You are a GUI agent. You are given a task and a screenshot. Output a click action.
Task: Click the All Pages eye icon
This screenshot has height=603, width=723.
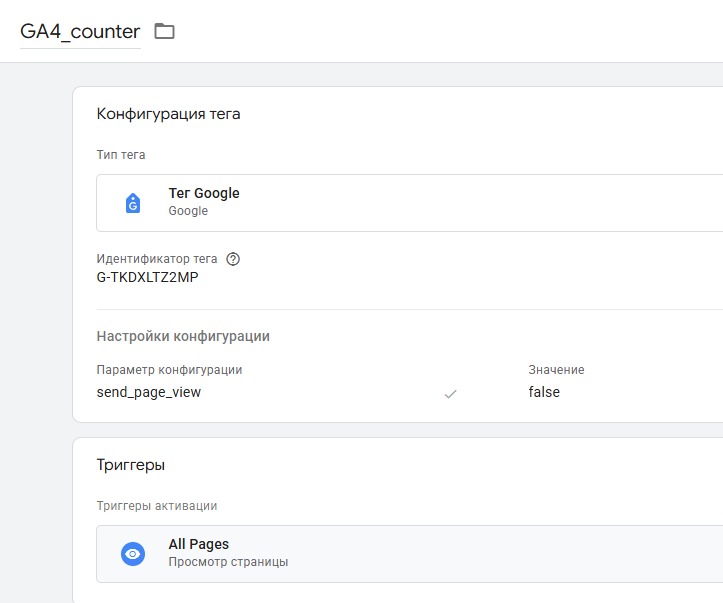pos(133,554)
